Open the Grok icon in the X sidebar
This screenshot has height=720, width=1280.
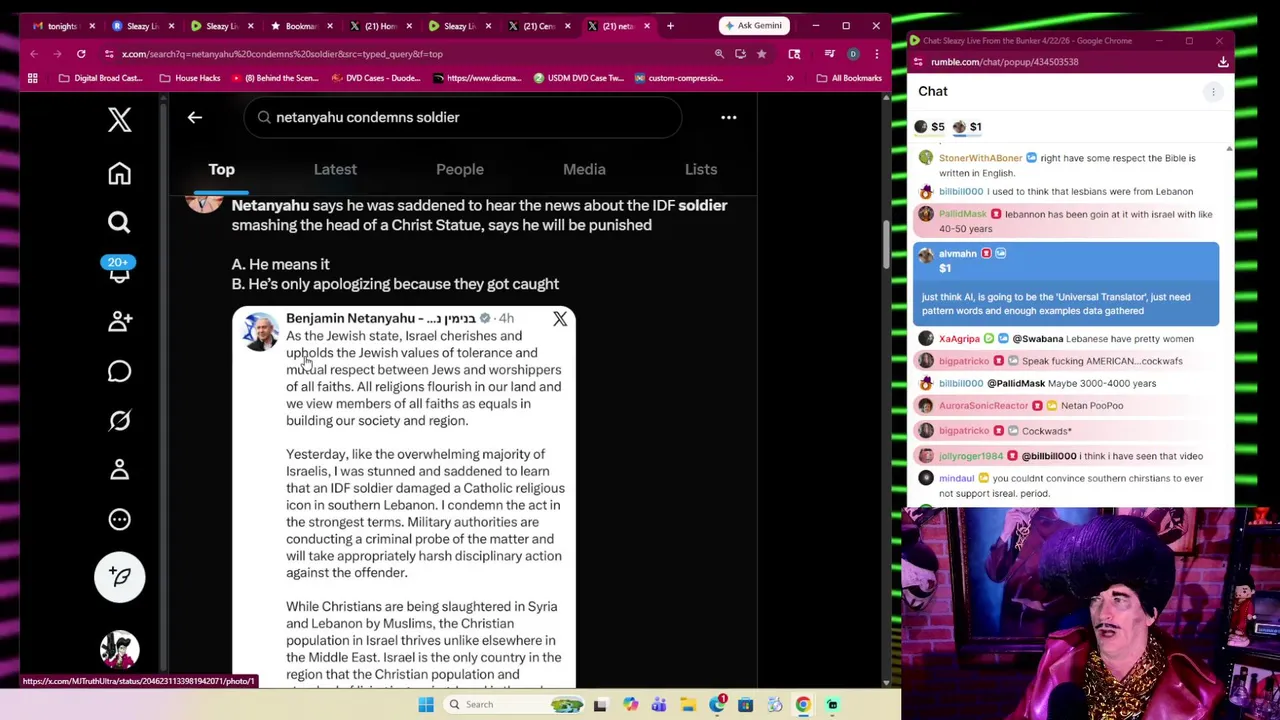tap(120, 420)
